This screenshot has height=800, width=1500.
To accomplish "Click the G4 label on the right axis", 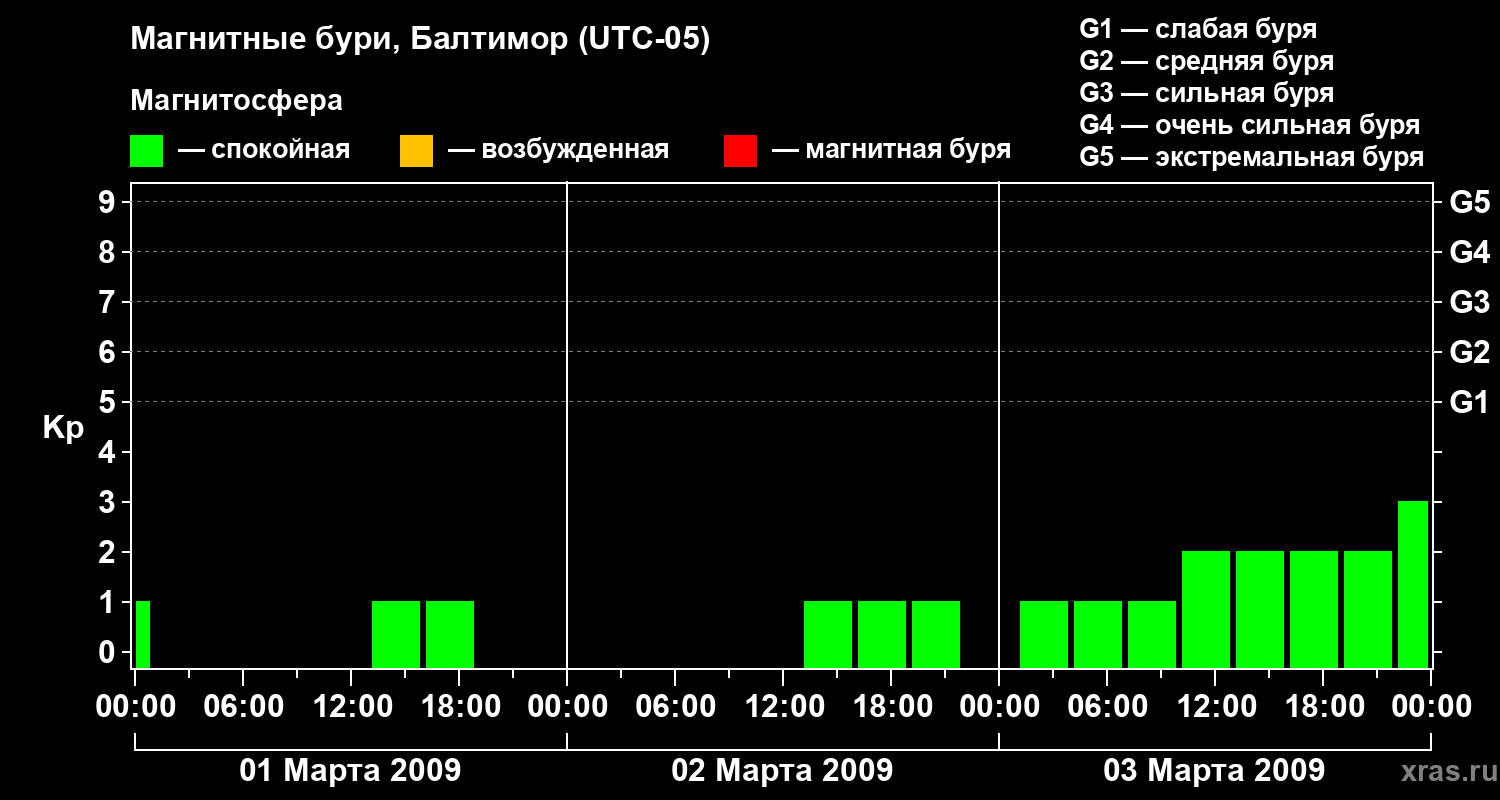I will (1469, 252).
